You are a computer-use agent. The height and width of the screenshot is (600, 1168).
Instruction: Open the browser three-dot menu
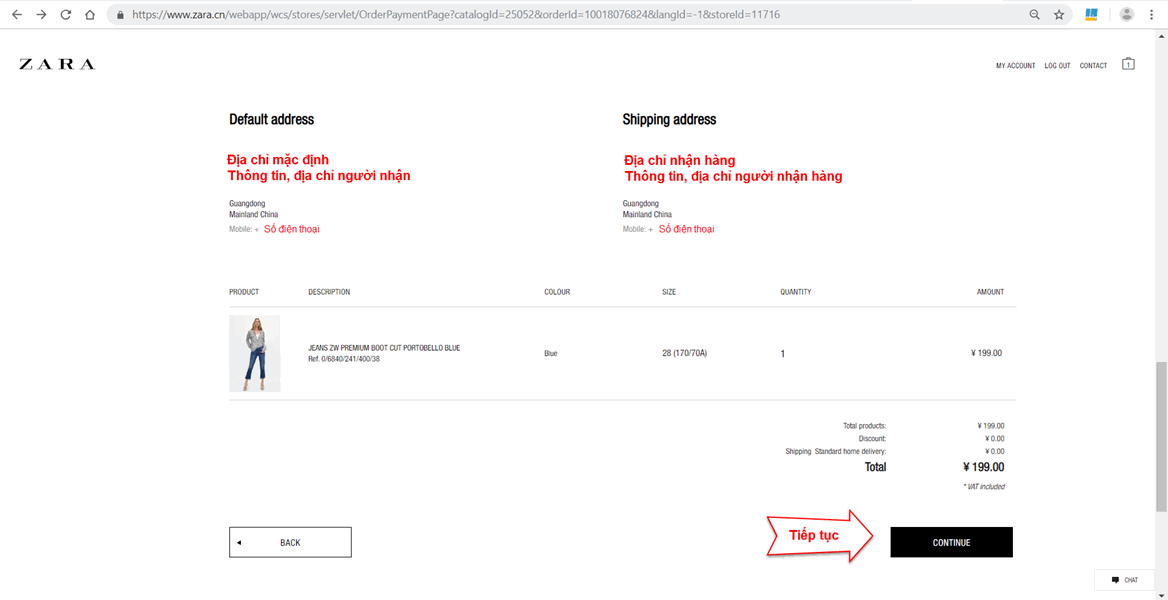tap(1152, 14)
